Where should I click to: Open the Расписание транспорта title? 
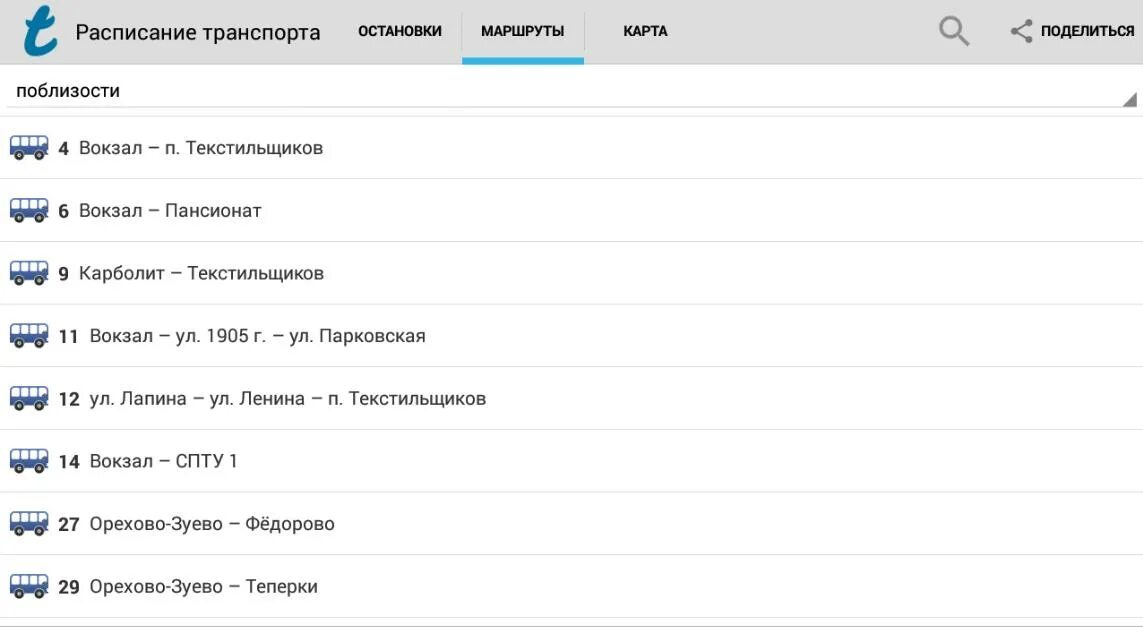click(x=198, y=33)
